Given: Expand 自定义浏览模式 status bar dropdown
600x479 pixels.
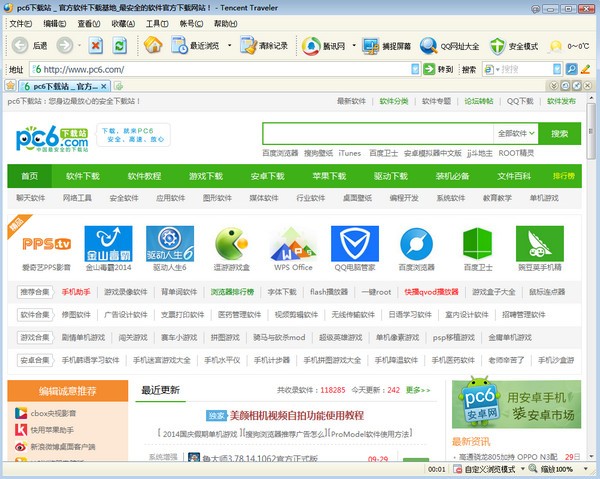Looking at the screenshot, I should point(522,469).
